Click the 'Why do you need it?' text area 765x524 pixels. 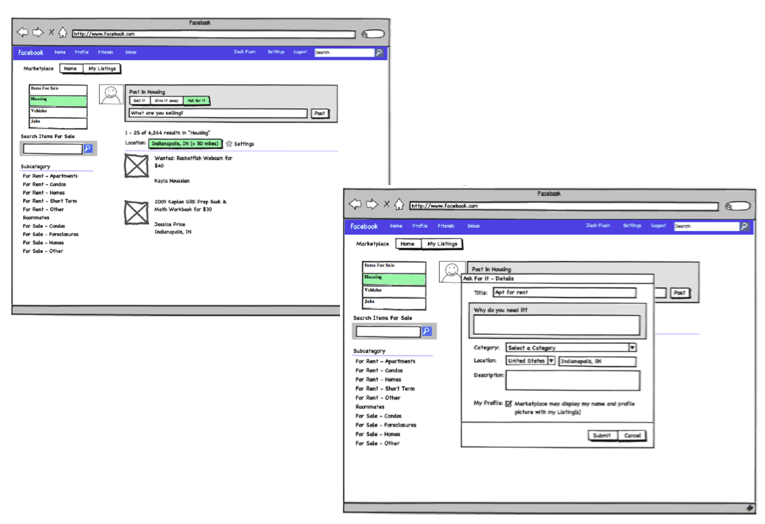tap(556, 325)
